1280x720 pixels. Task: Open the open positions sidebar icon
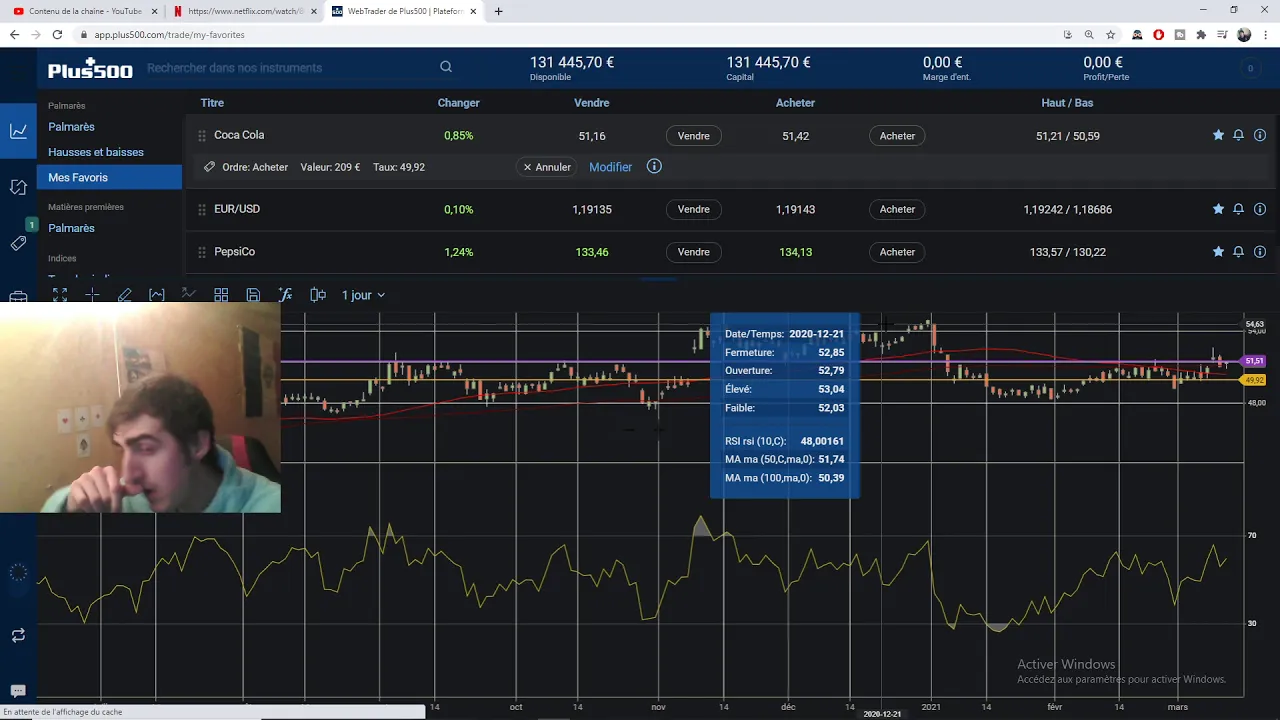(18, 187)
